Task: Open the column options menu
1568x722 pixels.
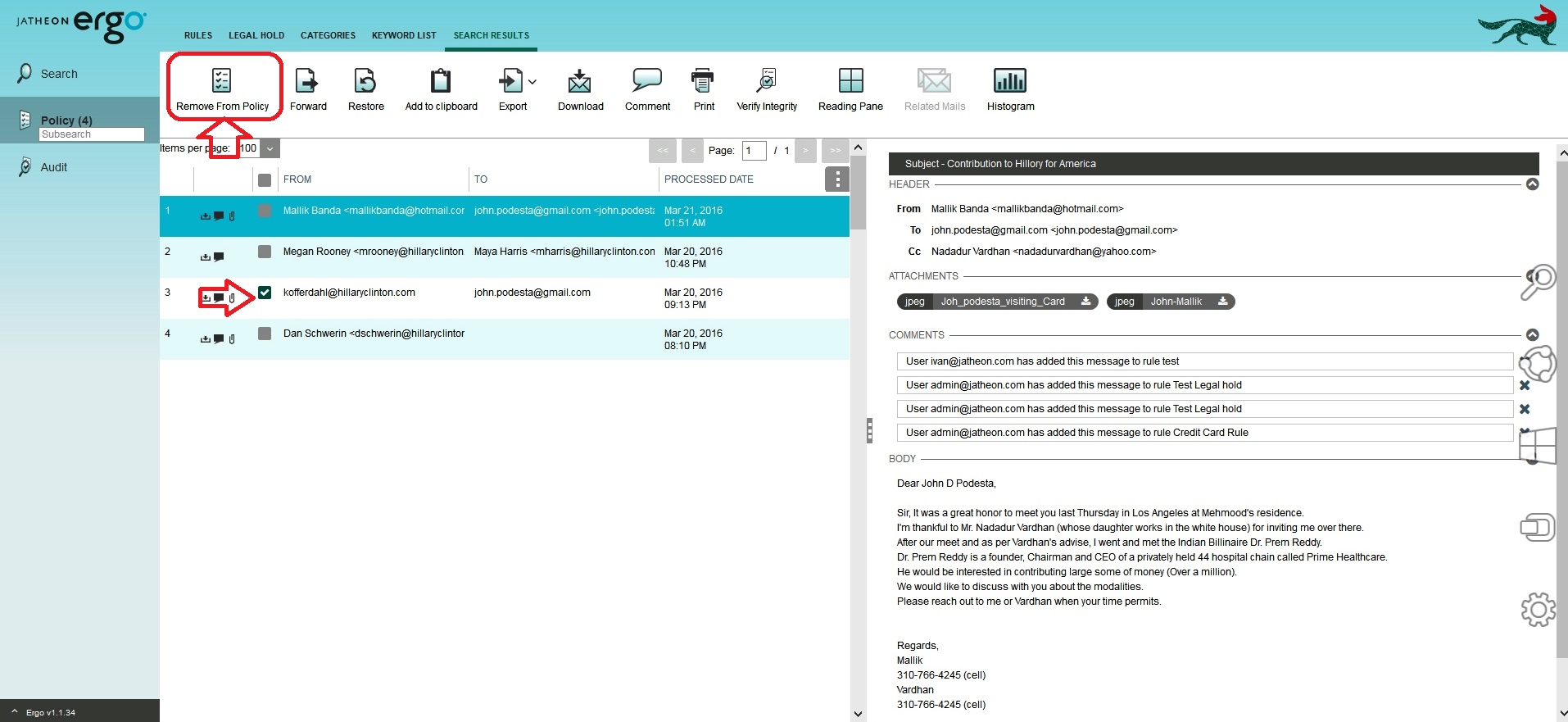Action: click(836, 179)
